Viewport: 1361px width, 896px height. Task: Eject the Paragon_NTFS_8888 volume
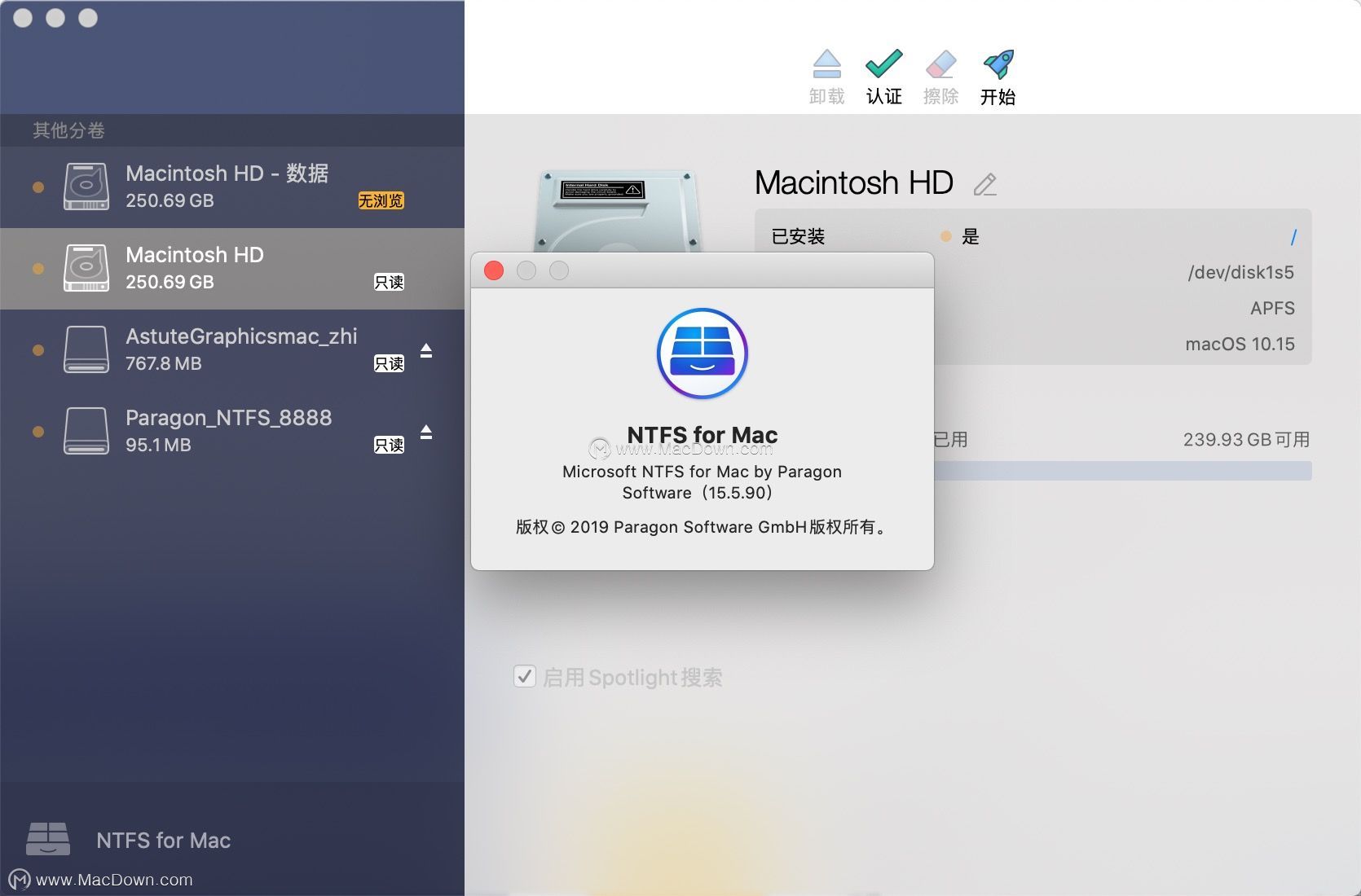[x=426, y=432]
